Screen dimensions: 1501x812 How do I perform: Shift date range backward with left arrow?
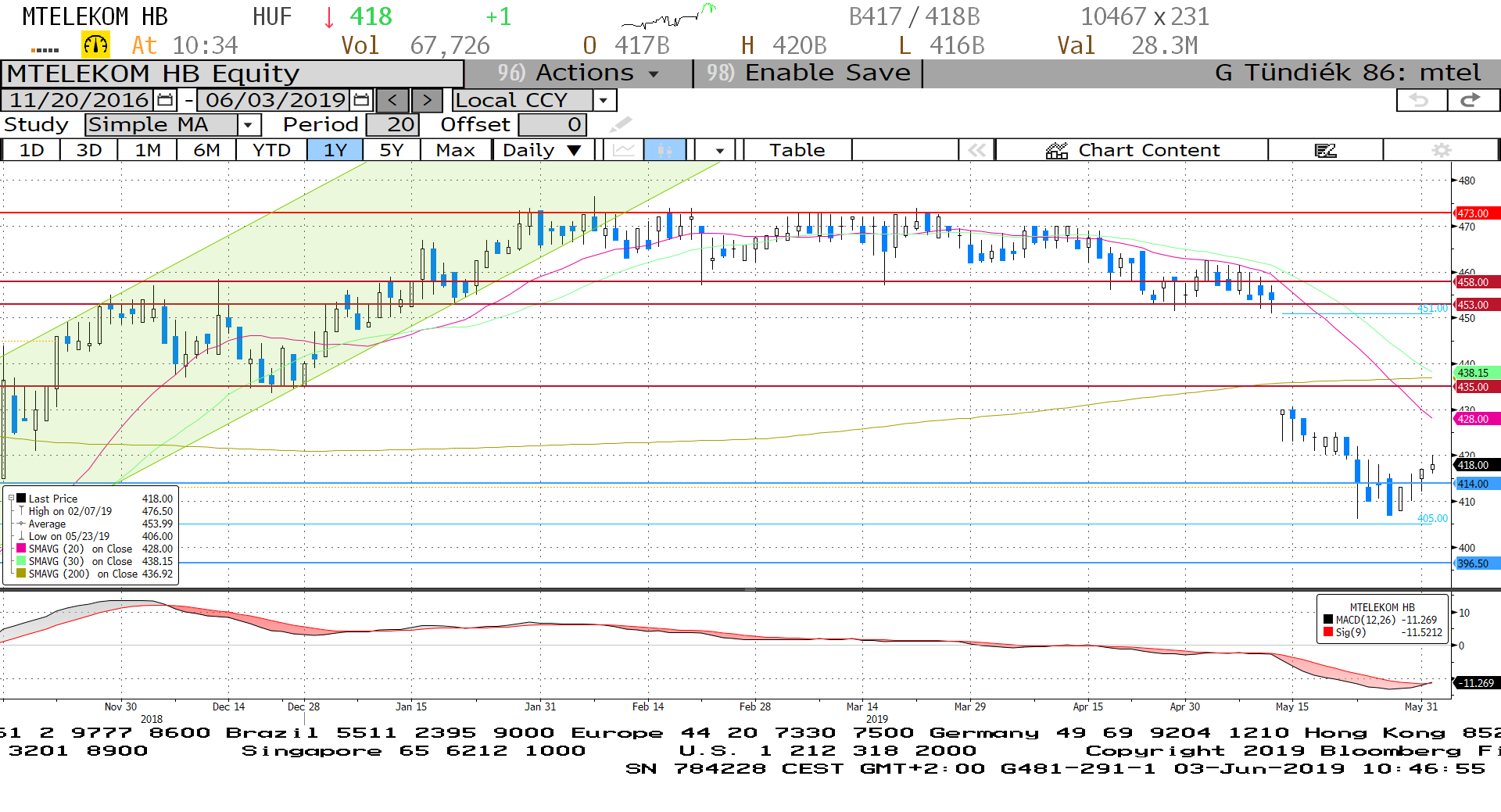coord(392,100)
